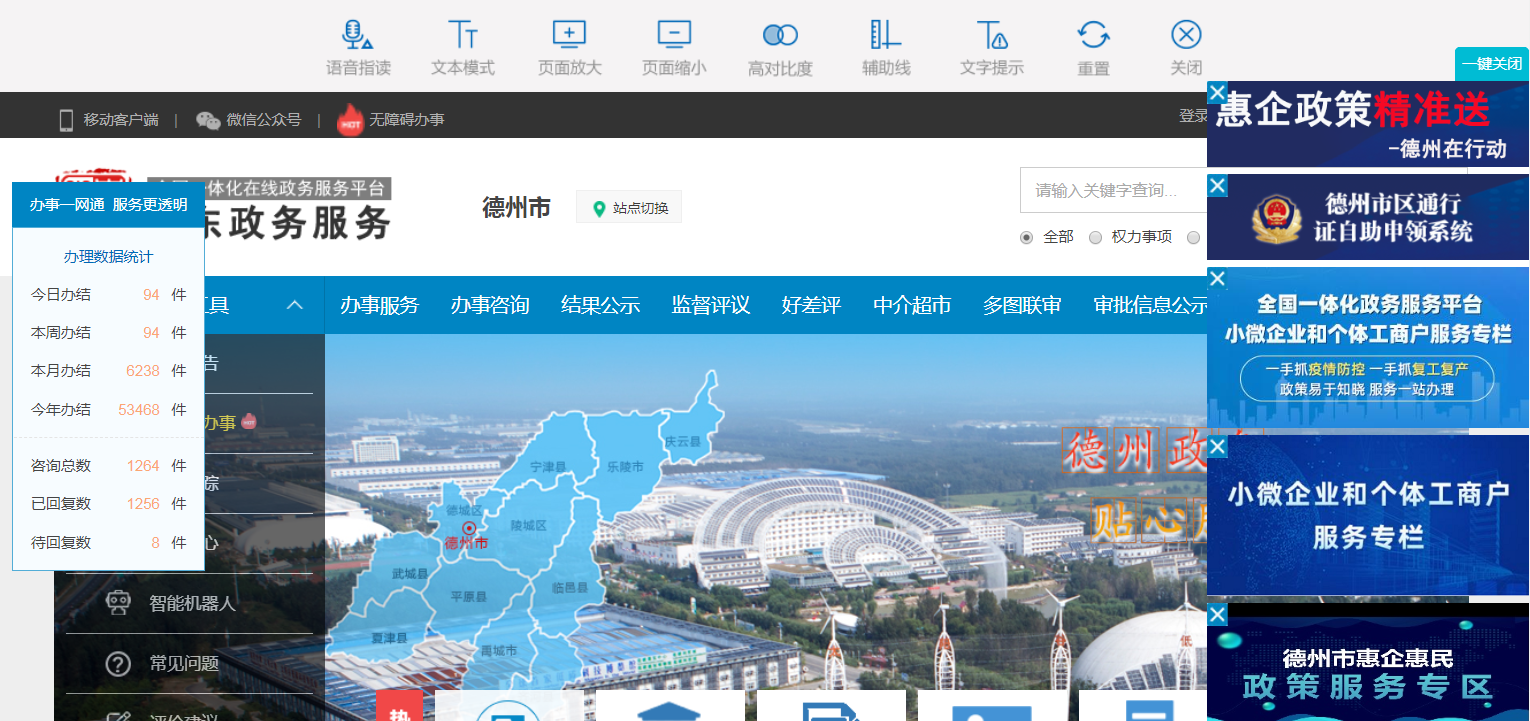This screenshot has height=721, width=1530.
Task: Click the 页面缩小 zoom out icon
Action: click(674, 45)
